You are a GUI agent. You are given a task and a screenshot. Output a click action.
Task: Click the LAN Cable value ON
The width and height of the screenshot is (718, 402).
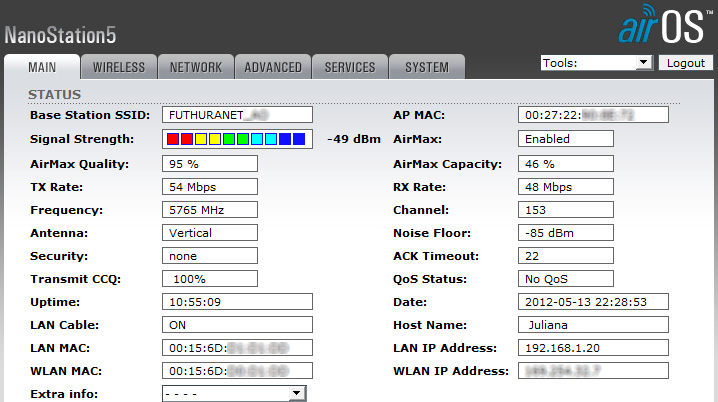[237, 325]
